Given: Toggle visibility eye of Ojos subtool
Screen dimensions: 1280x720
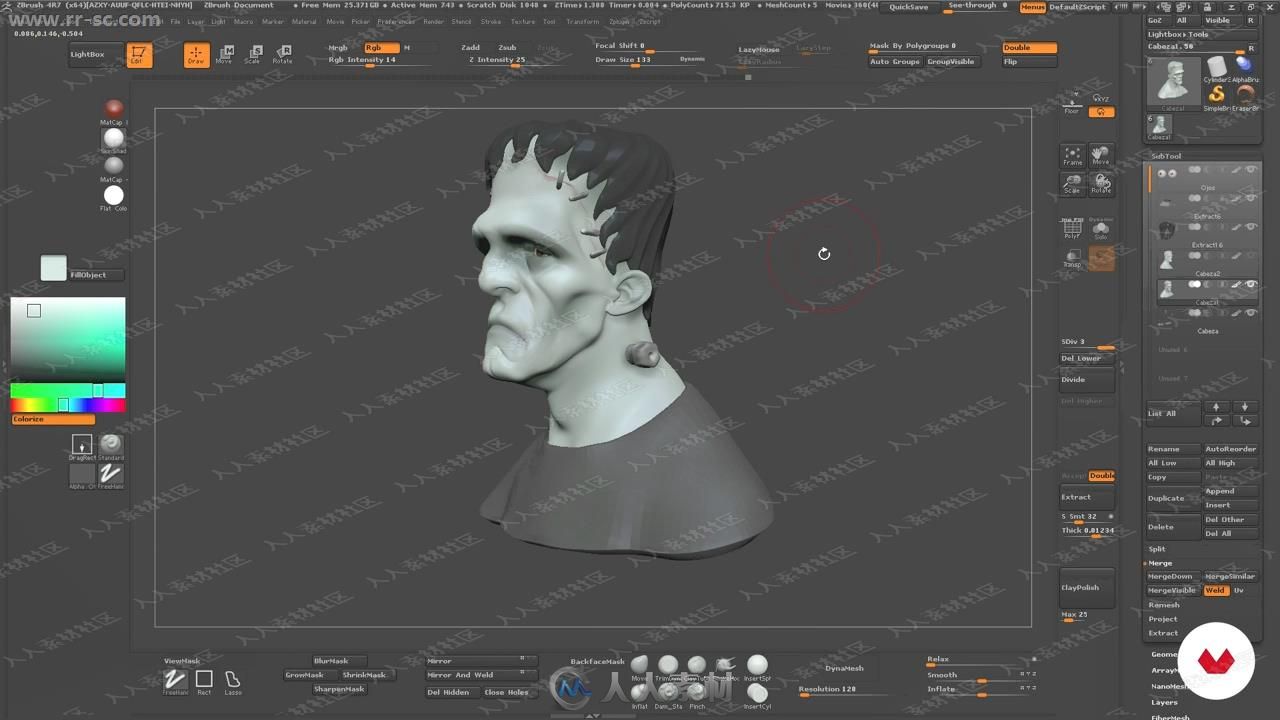Looking at the screenshot, I should (x=1251, y=172).
